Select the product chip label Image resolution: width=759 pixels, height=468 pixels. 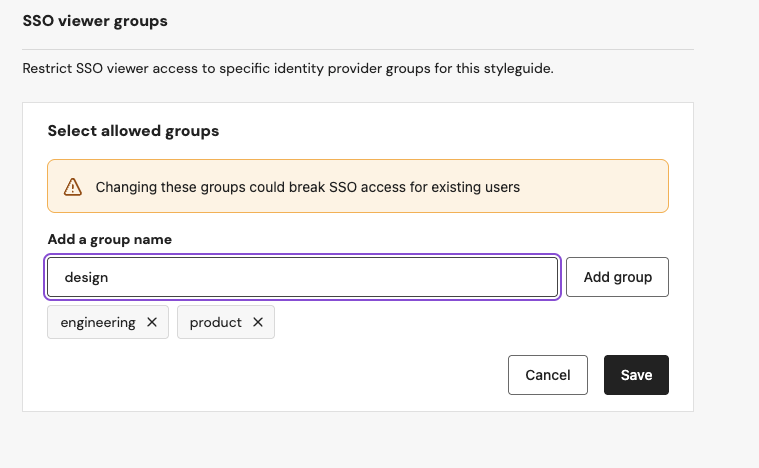215,322
